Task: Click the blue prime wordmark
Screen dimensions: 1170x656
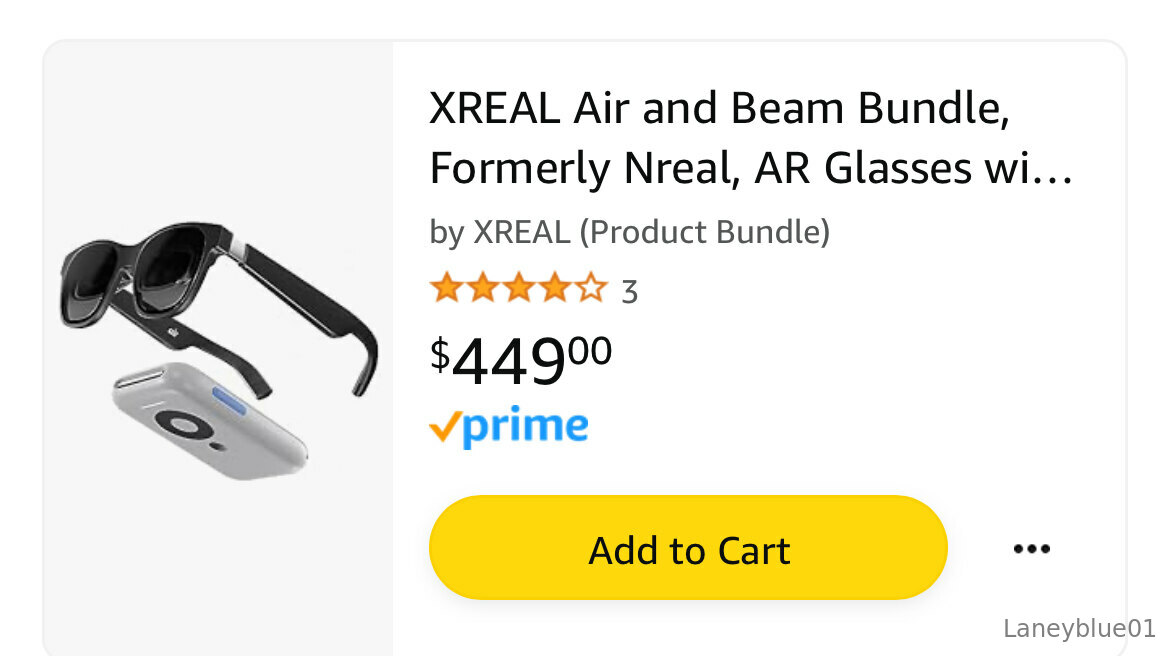Action: click(525, 428)
